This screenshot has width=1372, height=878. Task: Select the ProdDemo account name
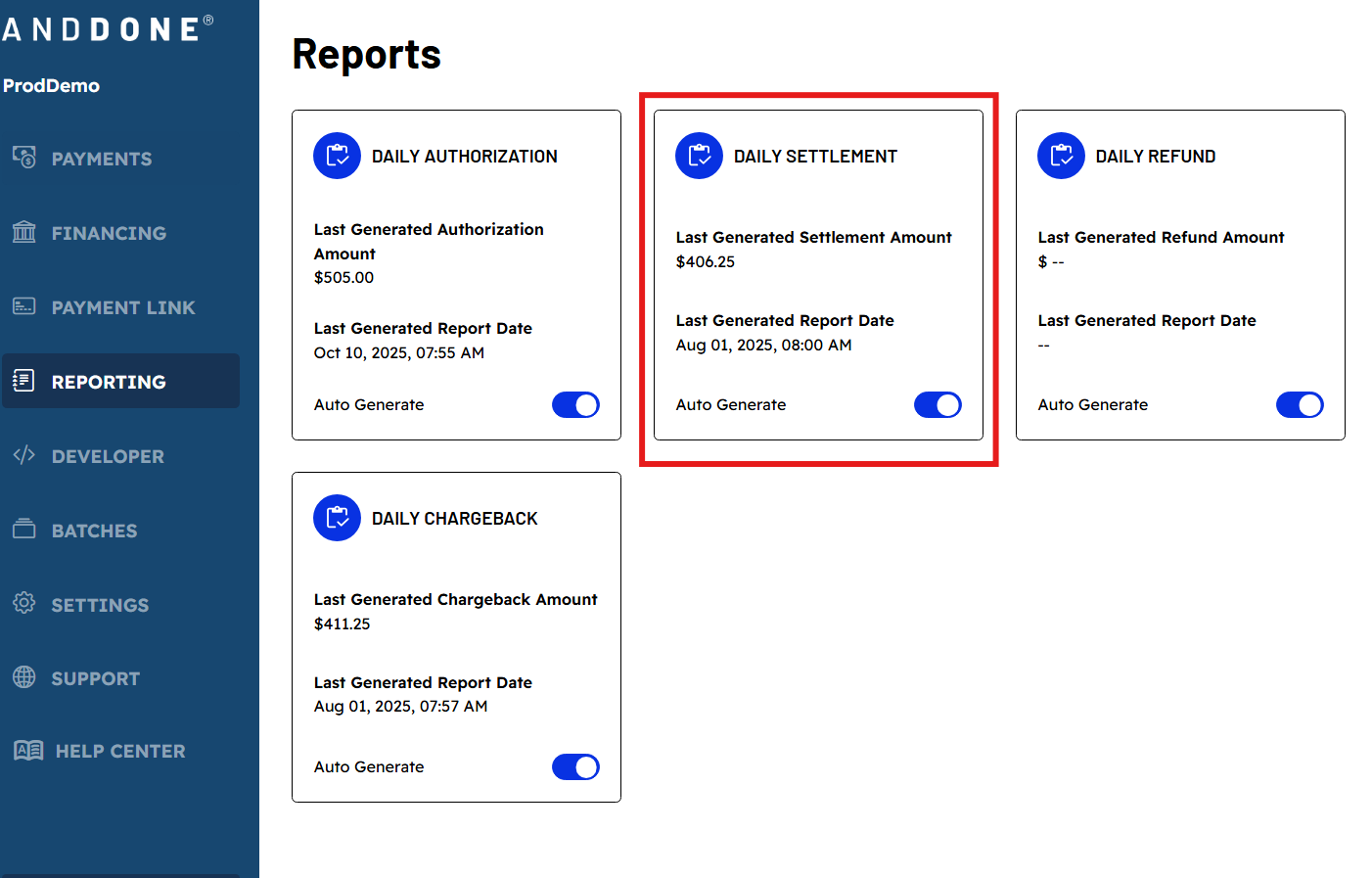tap(51, 86)
